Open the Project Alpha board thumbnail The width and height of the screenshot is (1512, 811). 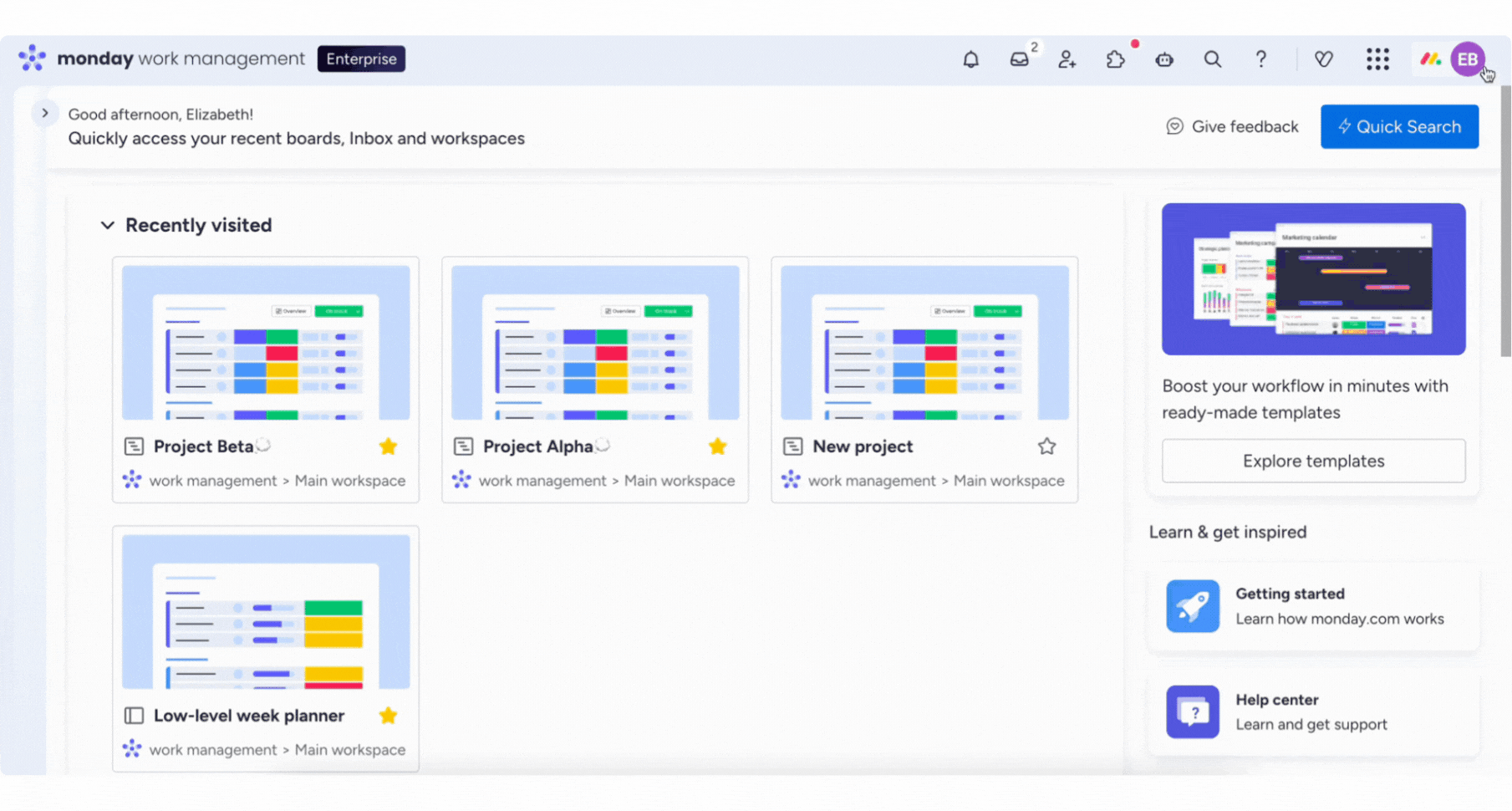tap(595, 343)
